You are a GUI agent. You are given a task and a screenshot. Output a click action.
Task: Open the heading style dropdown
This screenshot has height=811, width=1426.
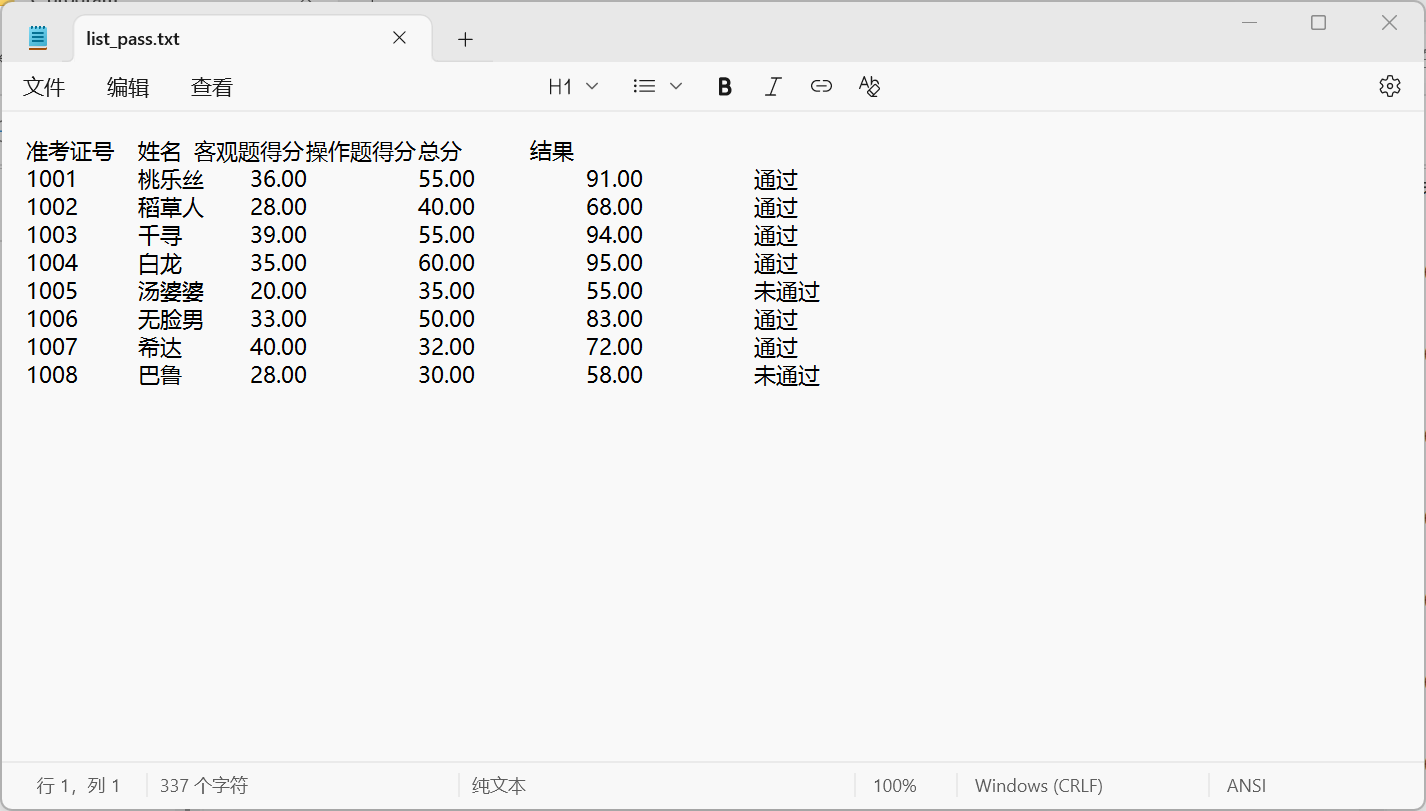pos(594,86)
